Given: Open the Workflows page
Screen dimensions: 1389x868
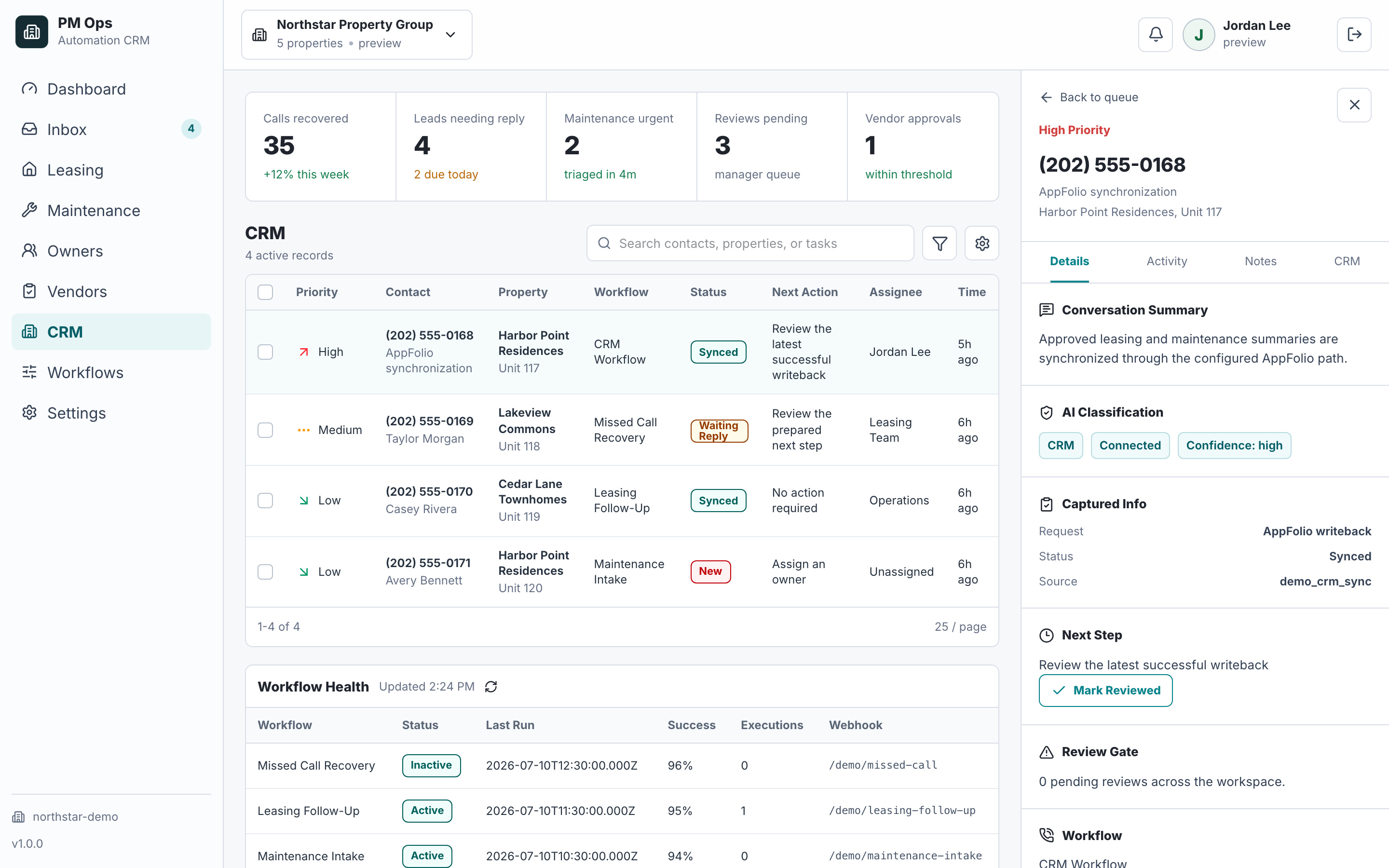Looking at the screenshot, I should [111, 372].
